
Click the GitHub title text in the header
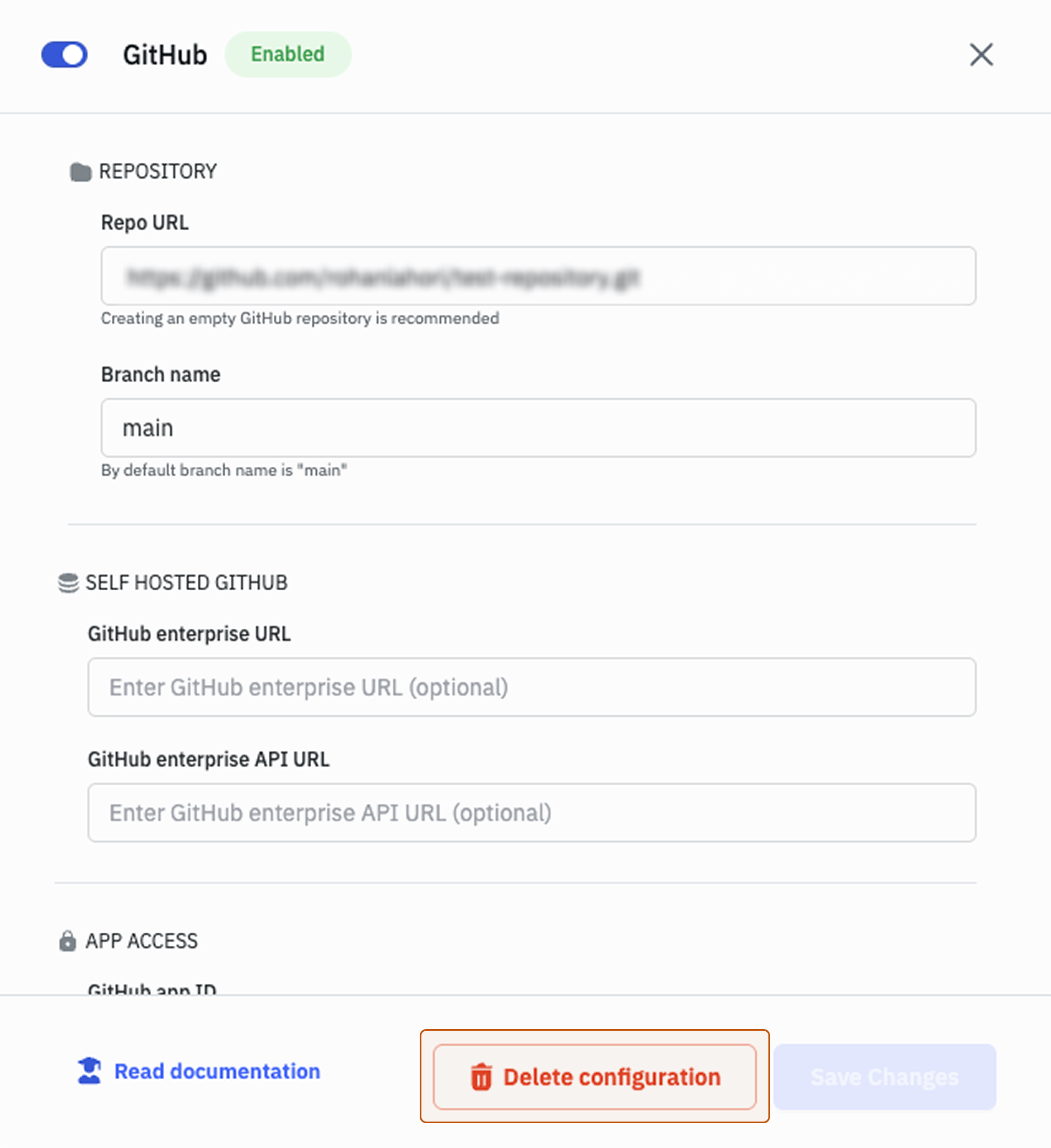point(165,55)
